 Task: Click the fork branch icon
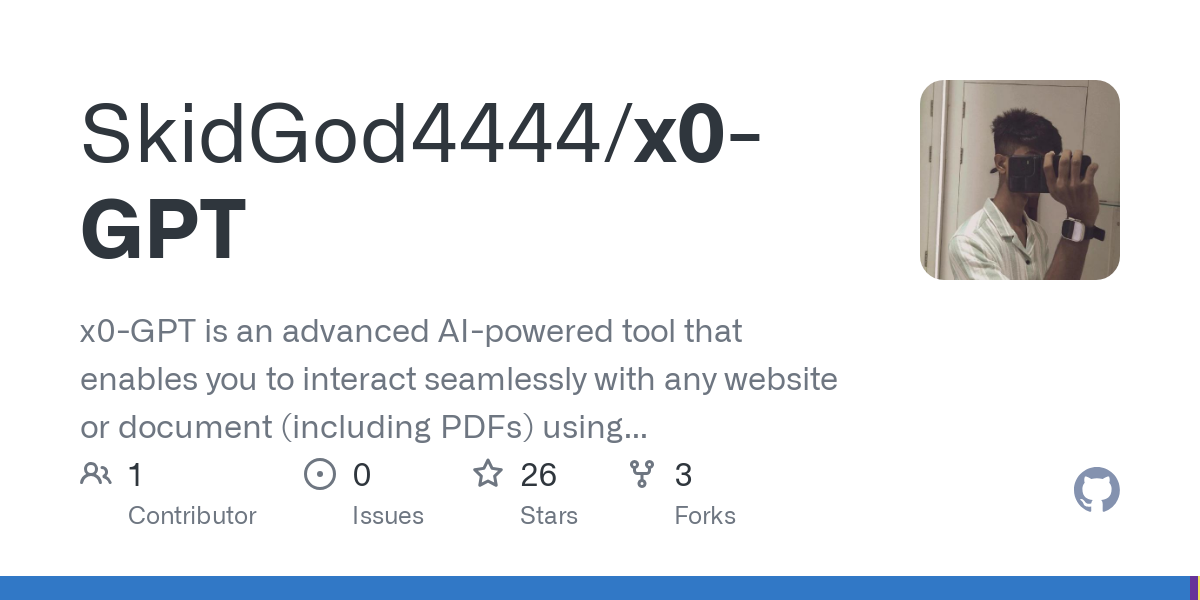click(642, 474)
